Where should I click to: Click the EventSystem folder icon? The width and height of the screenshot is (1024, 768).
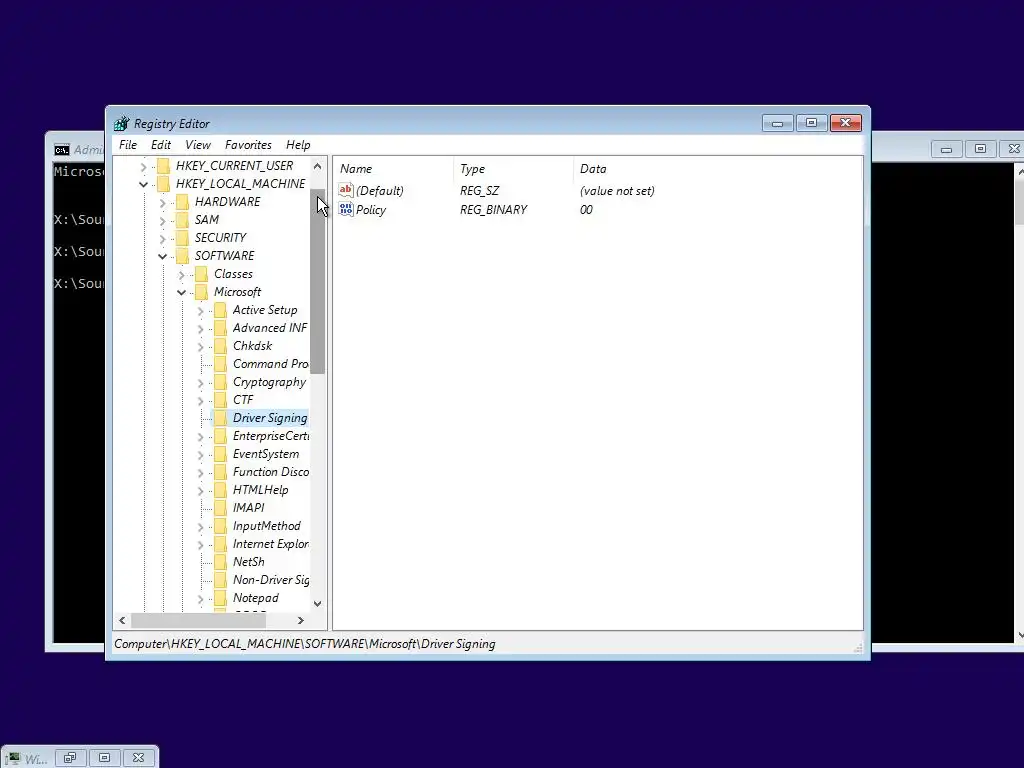(221, 454)
